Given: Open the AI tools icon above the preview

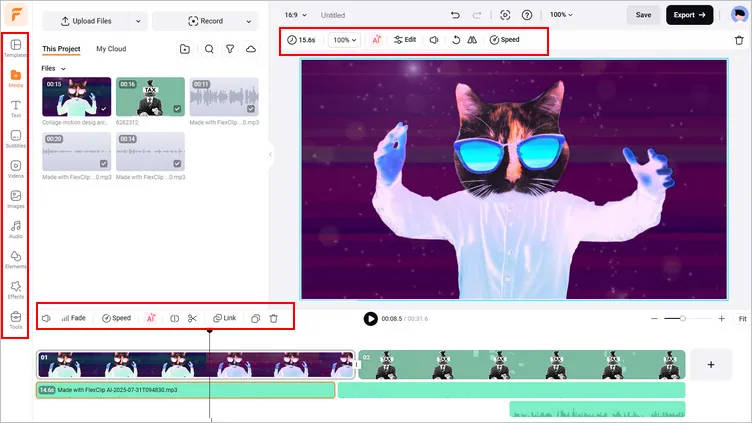Looking at the screenshot, I should coord(376,40).
